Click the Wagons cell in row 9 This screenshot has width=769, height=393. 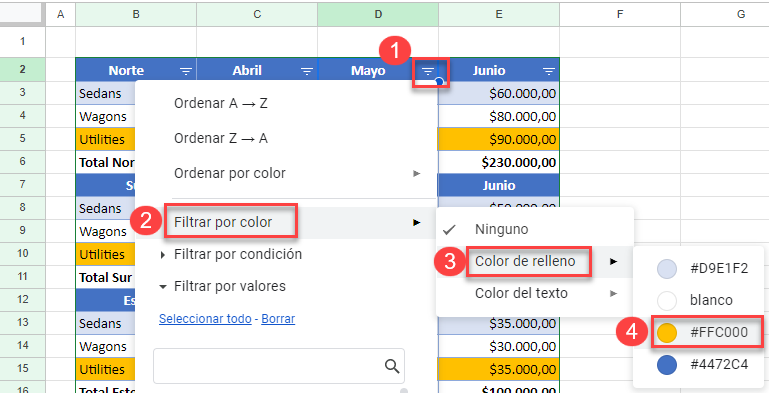[x=105, y=231]
